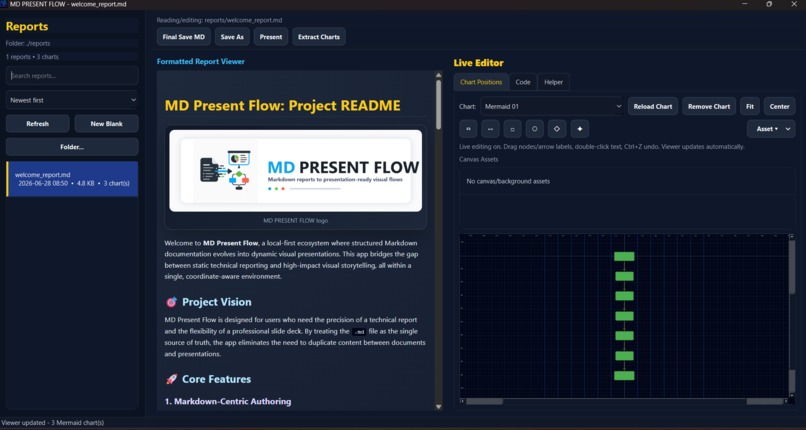This screenshot has width=806, height=430.
Task: Choose a folder with Folder... button
Action: coord(72,147)
